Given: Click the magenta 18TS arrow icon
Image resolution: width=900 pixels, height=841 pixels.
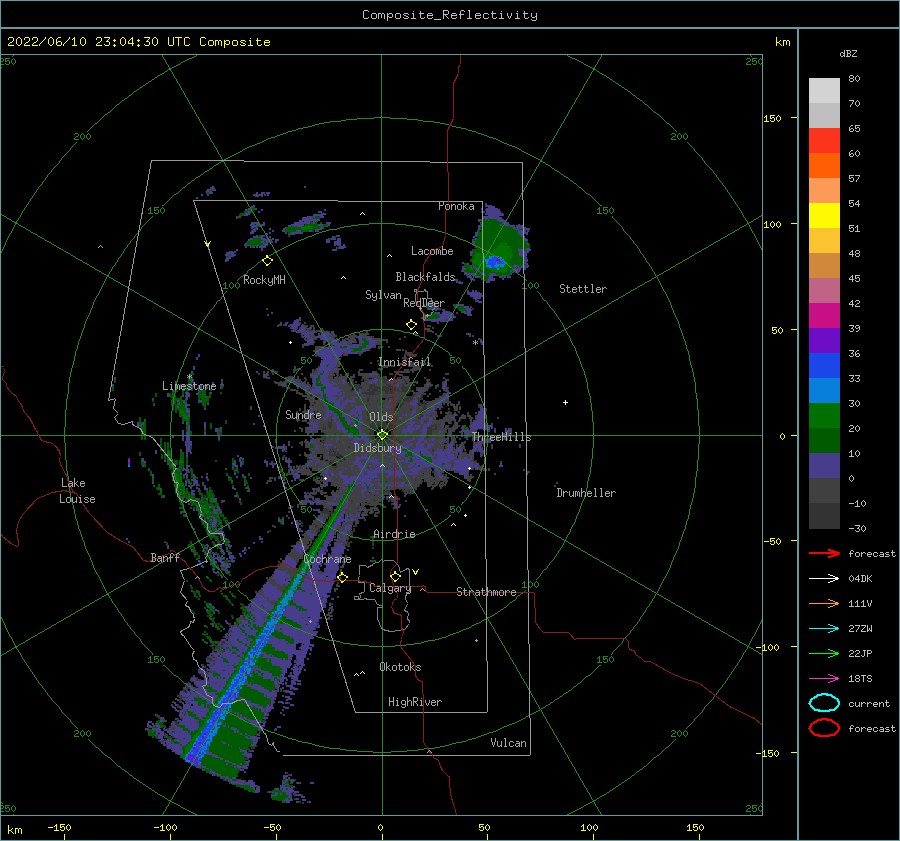Looking at the screenshot, I should [x=824, y=679].
